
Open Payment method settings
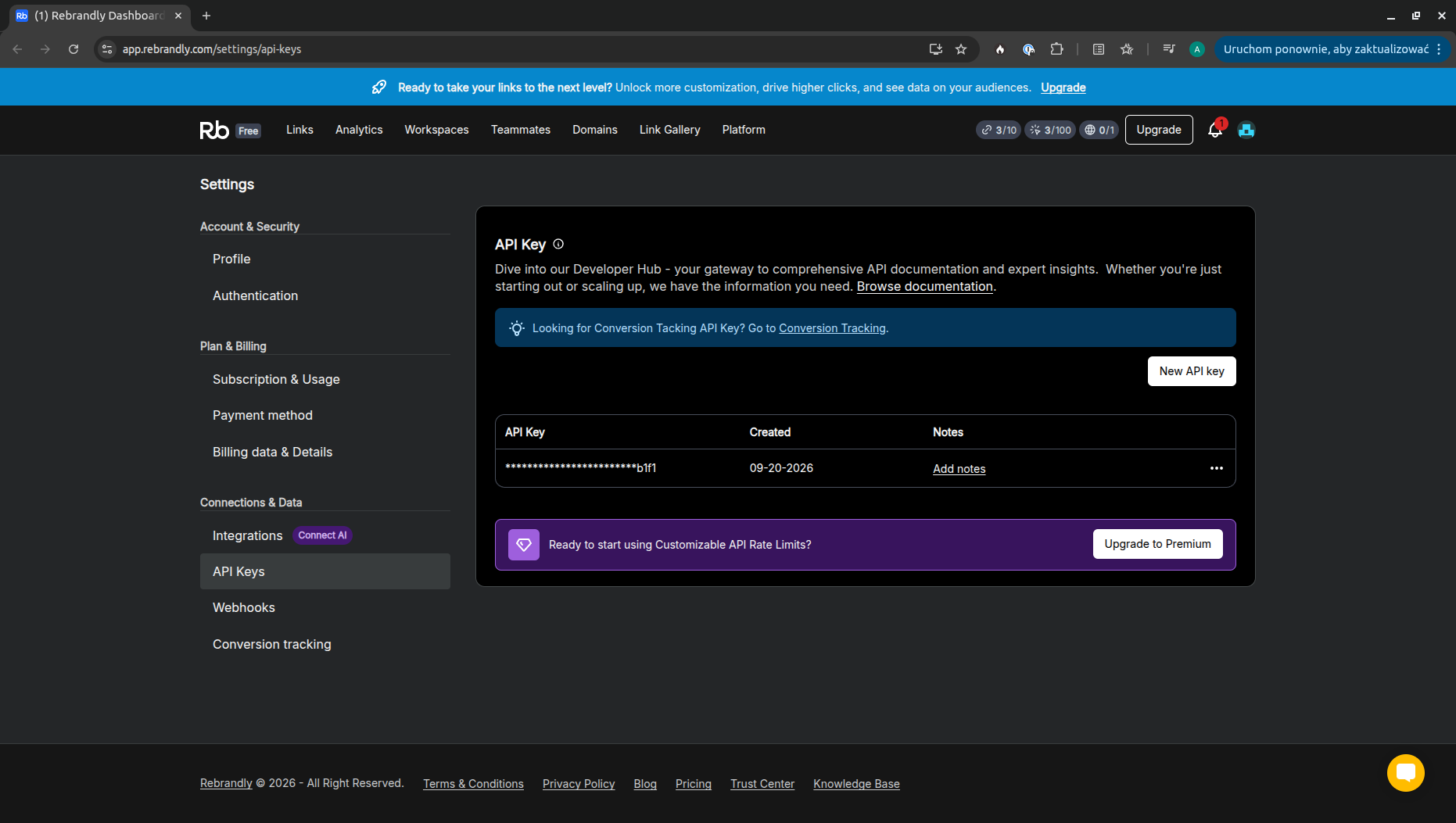pos(325,415)
